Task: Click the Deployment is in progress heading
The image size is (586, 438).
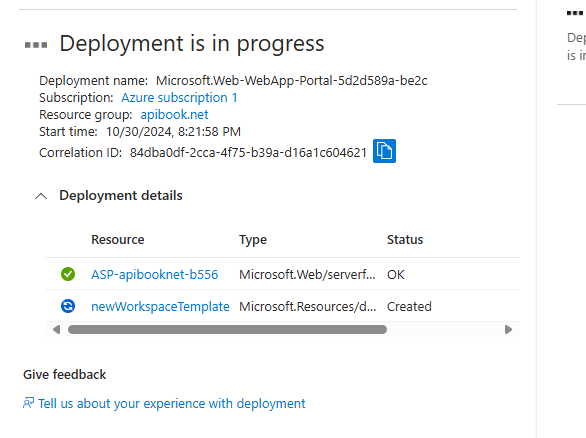Action: point(192,44)
